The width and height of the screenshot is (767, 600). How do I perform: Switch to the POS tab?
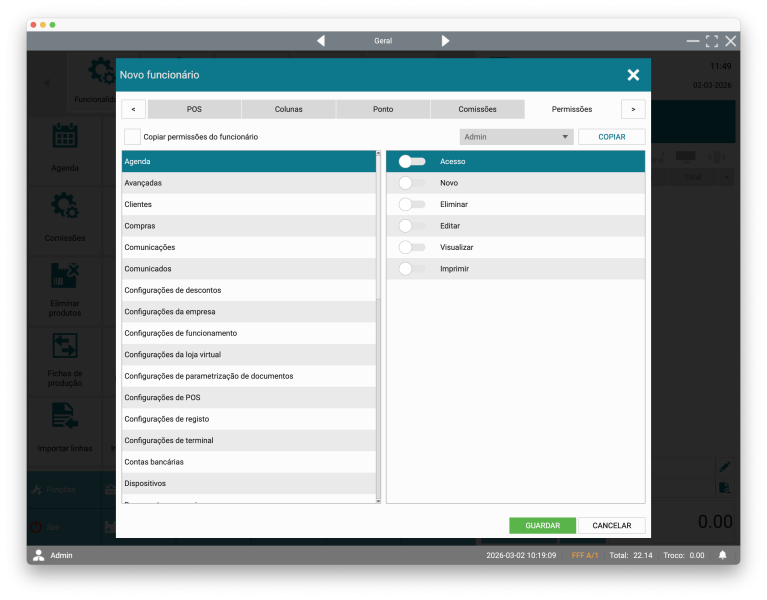click(x=194, y=109)
